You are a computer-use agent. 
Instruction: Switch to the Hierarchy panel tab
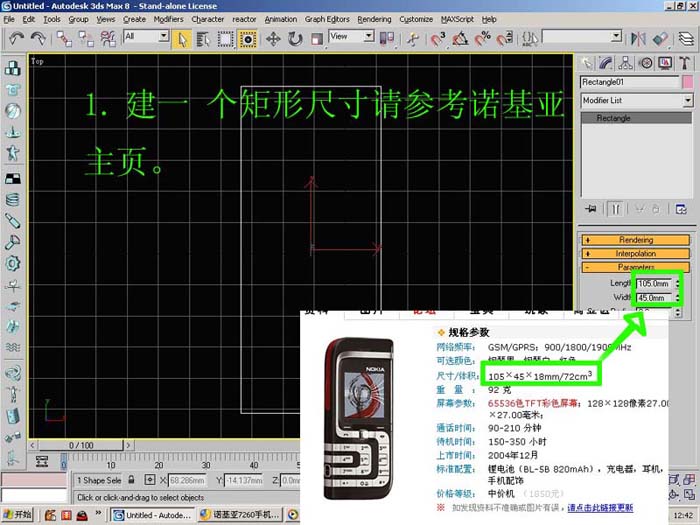(x=625, y=63)
